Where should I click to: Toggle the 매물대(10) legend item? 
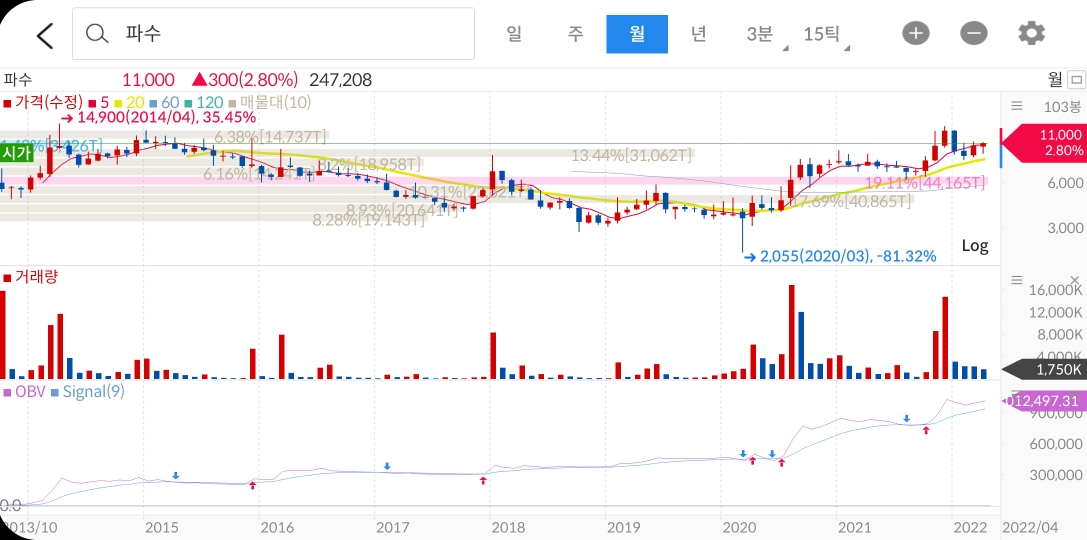pyautogui.click(x=270, y=103)
